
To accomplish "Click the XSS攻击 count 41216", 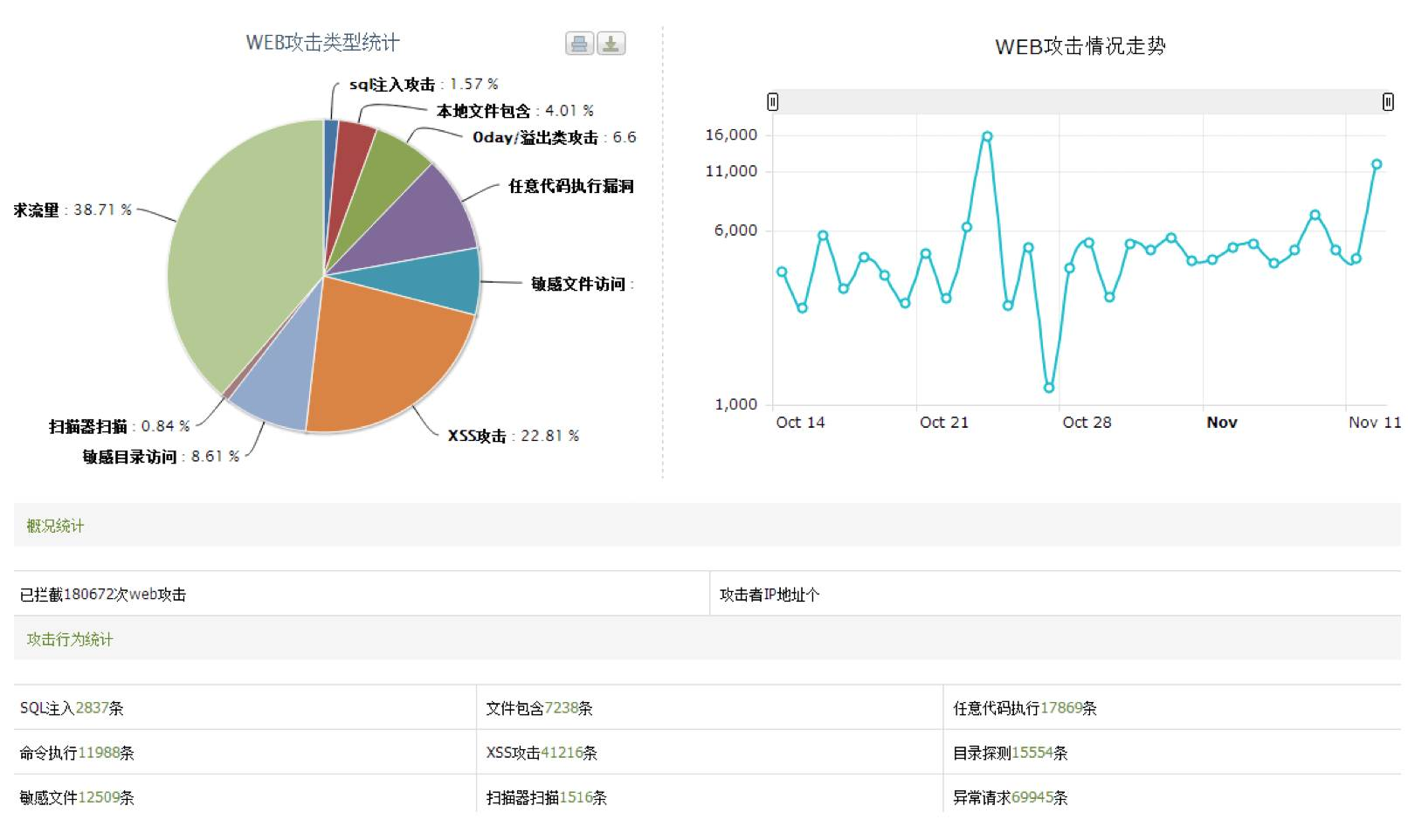I will click(x=562, y=753).
